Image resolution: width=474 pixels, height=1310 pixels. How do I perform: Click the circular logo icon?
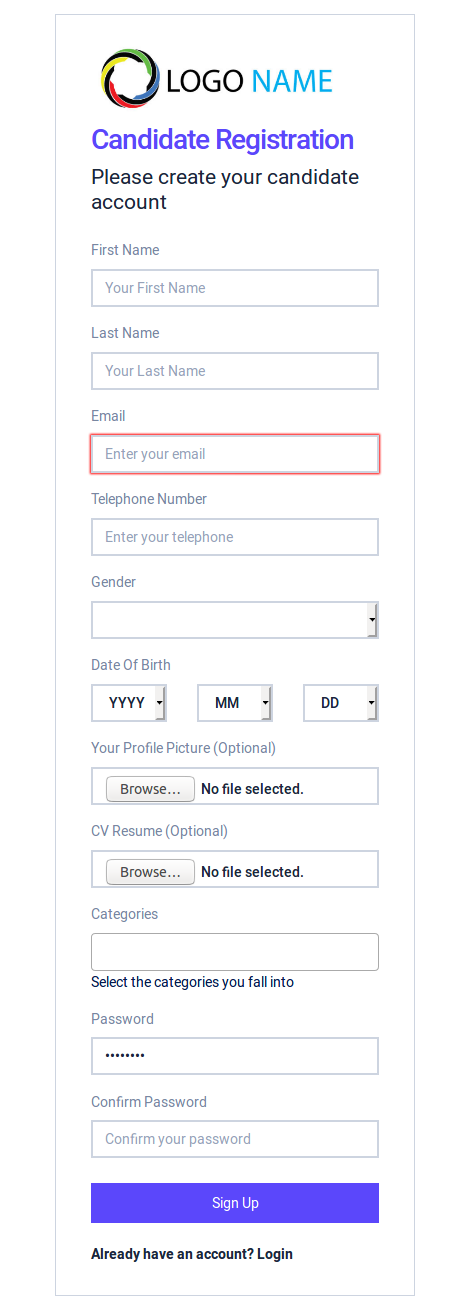[130, 78]
